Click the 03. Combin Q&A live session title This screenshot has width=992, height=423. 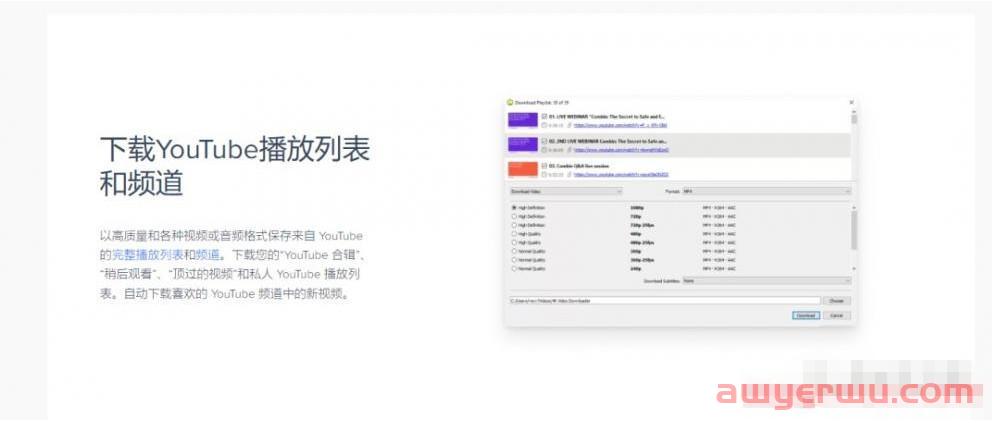pyautogui.click(x=580, y=165)
